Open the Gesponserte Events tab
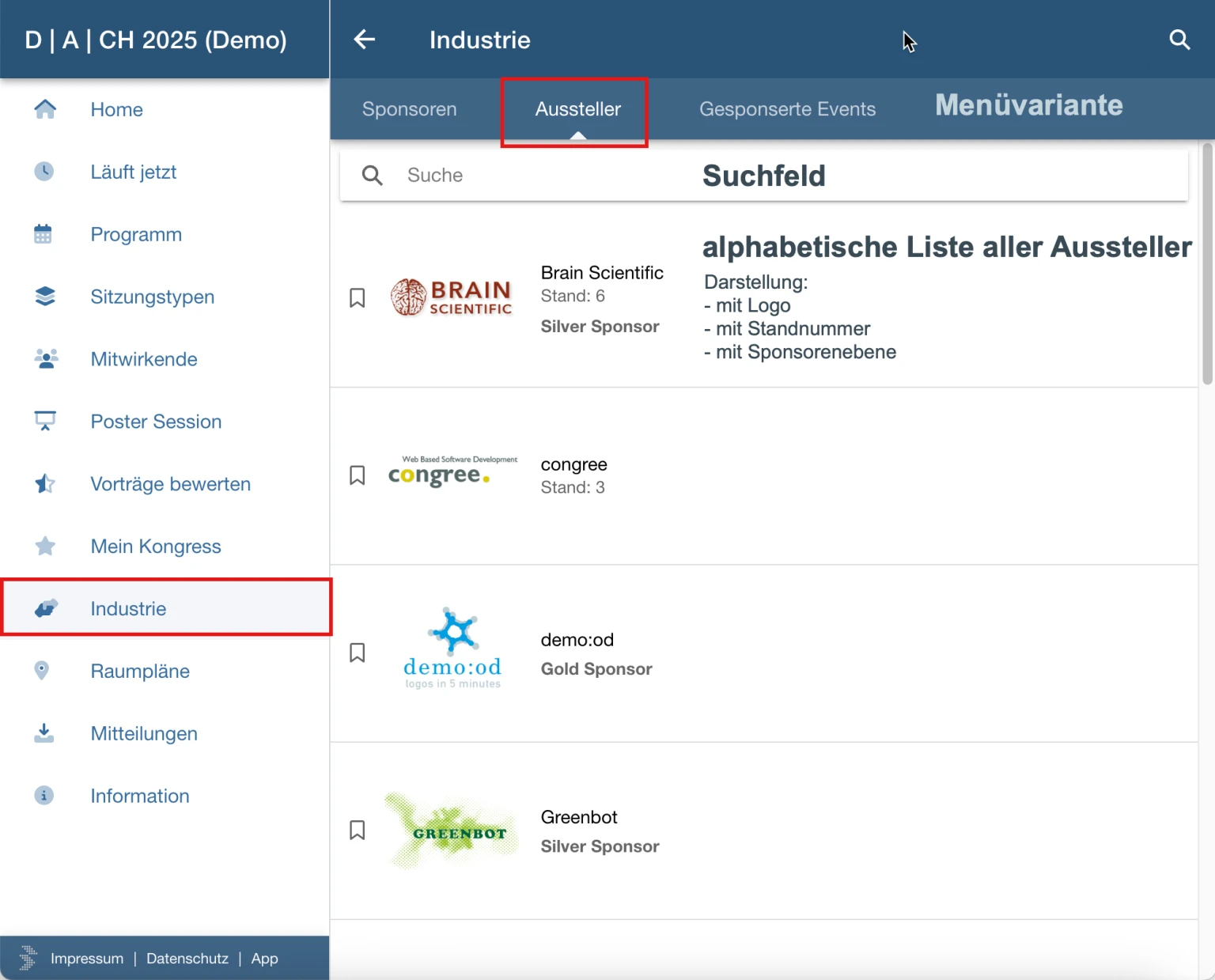 click(787, 109)
